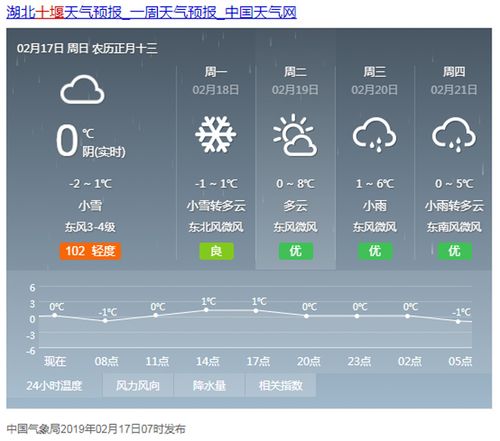Click today's wind 东风3-4级
Image resolution: width=500 pixels, height=441 pixels.
[x=90, y=227]
